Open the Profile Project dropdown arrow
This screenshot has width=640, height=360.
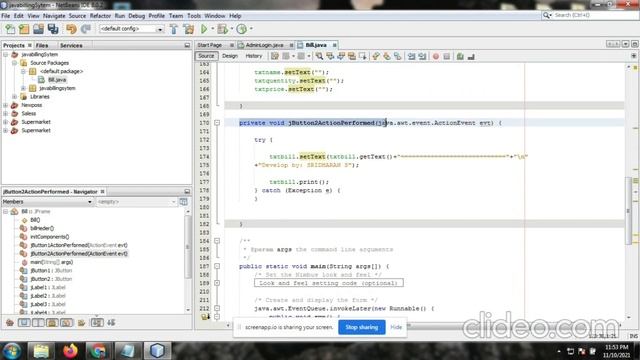click(x=251, y=29)
